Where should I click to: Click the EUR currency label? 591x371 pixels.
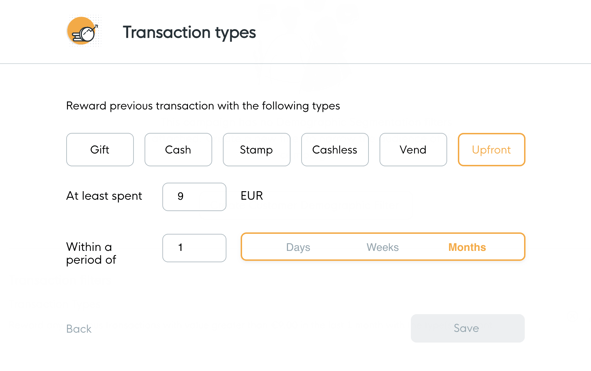[252, 196]
